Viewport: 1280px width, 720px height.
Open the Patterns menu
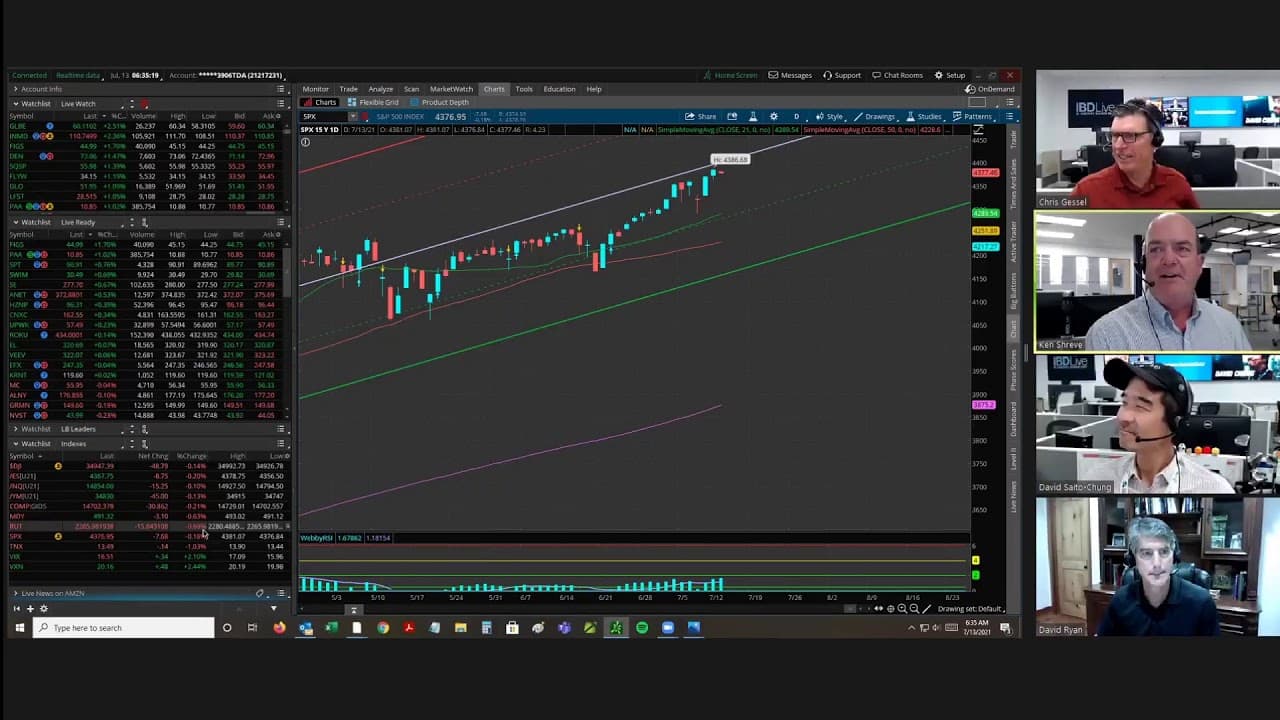click(x=972, y=116)
